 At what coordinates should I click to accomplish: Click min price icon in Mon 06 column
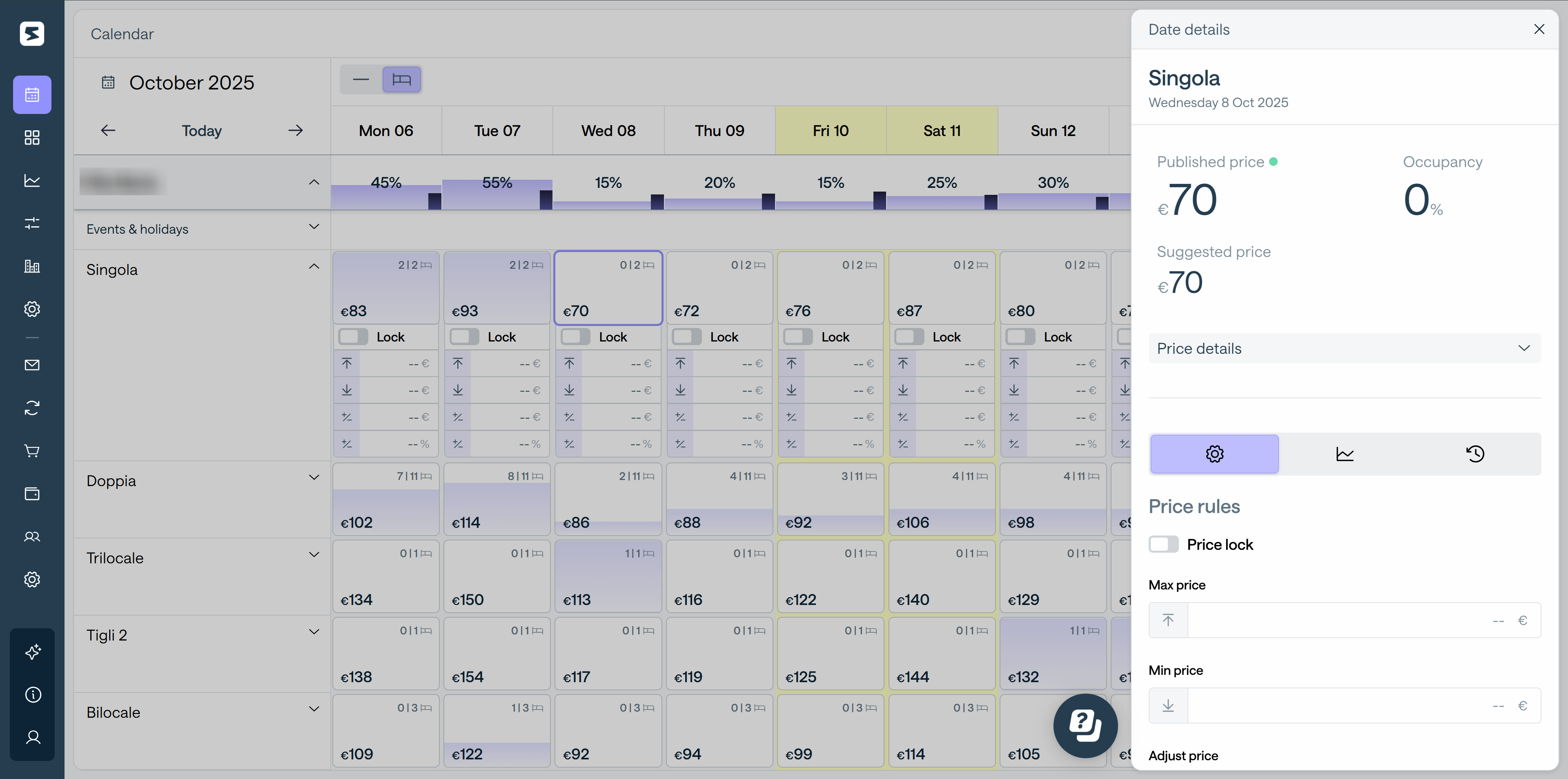(346, 391)
